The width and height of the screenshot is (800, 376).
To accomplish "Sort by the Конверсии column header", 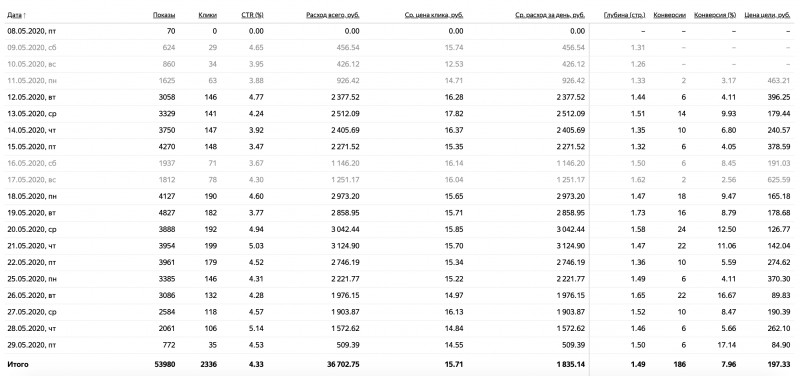I will (x=669, y=15).
